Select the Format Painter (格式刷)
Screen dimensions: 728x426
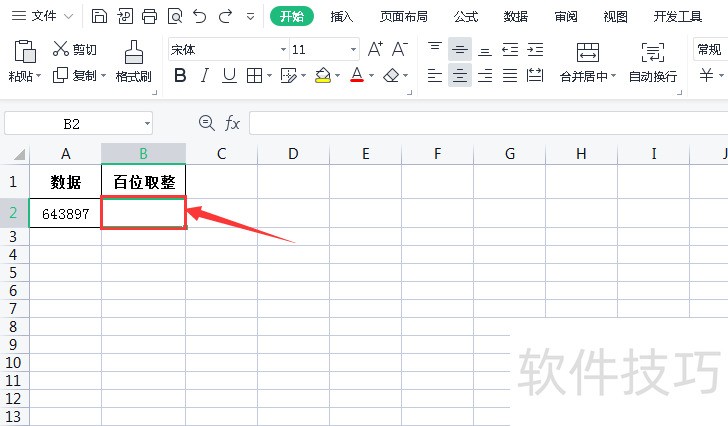pos(134,61)
